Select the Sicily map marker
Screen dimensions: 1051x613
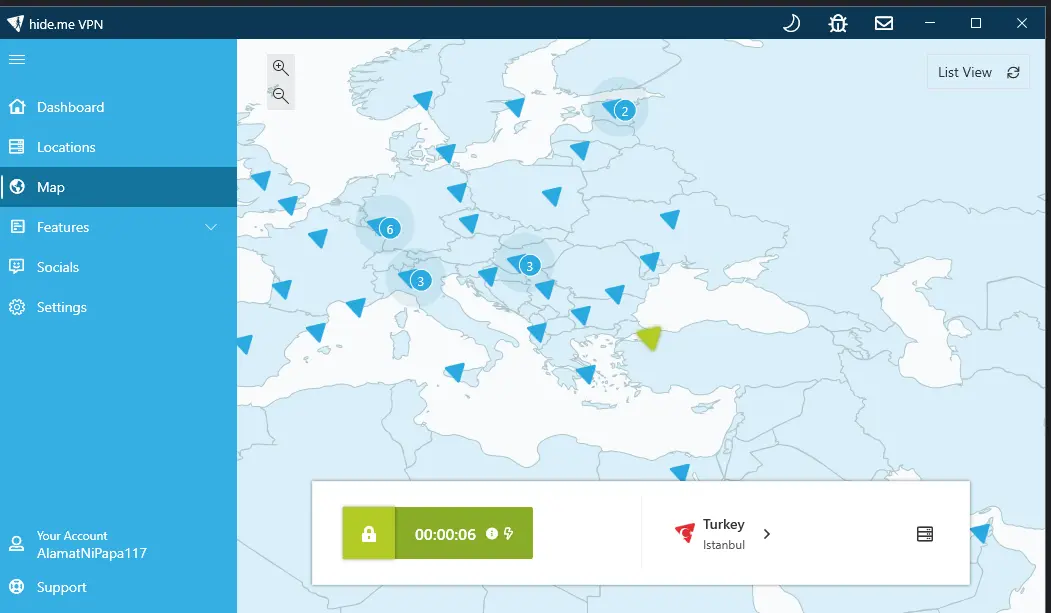(456, 372)
